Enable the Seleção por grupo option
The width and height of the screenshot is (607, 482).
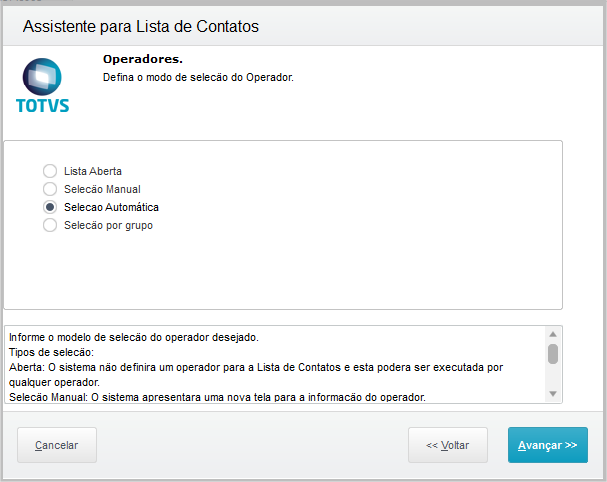click(x=50, y=225)
